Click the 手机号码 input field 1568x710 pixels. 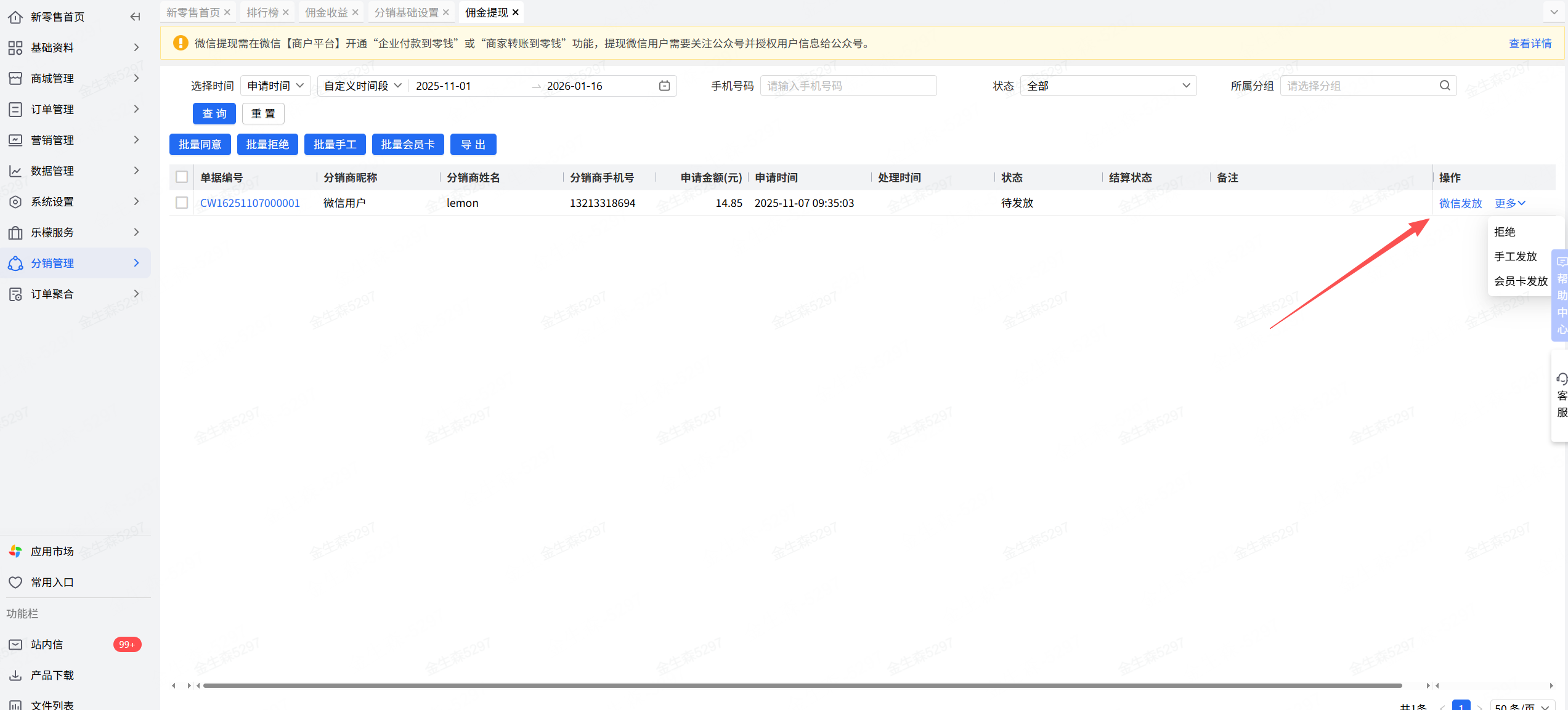[x=848, y=86]
